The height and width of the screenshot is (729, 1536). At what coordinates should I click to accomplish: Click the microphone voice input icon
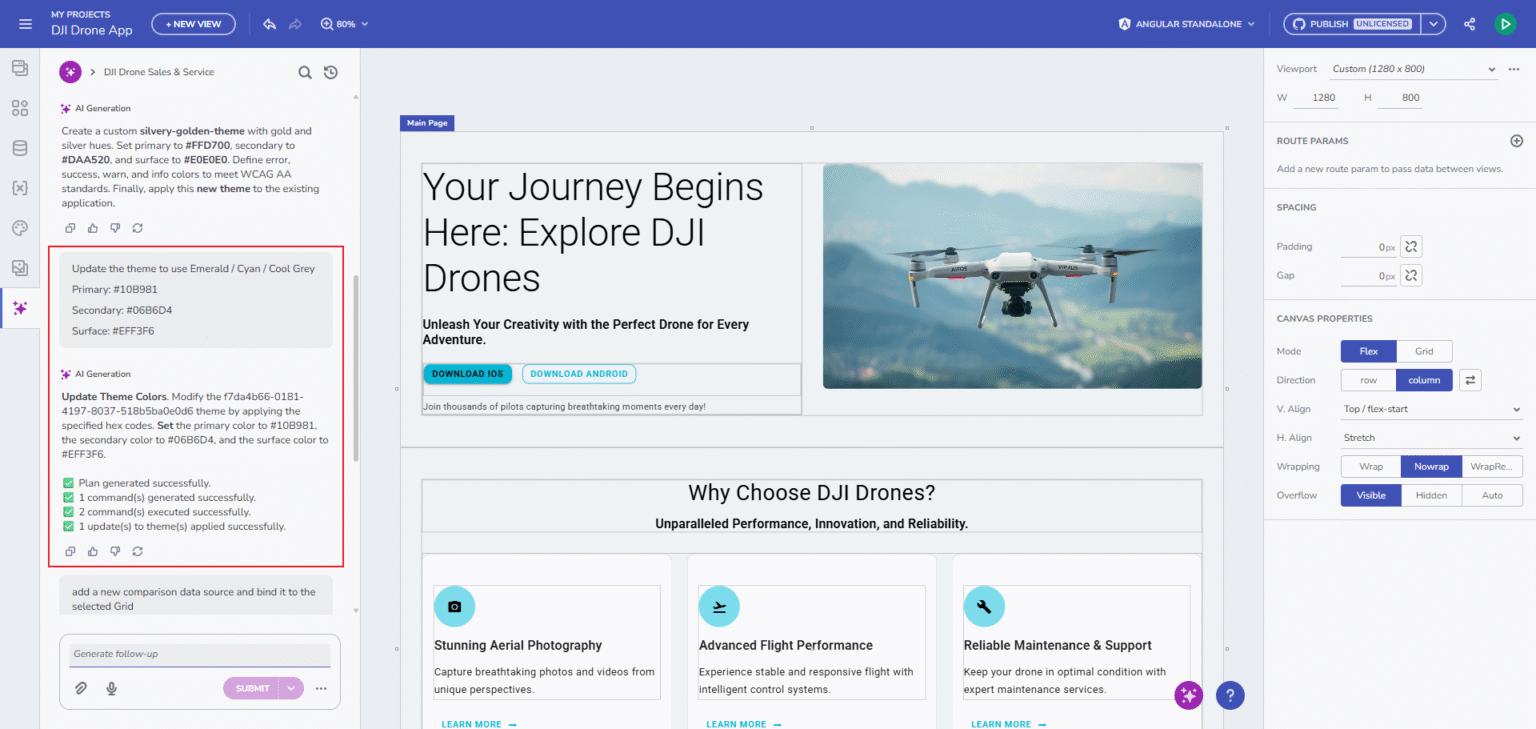112,688
